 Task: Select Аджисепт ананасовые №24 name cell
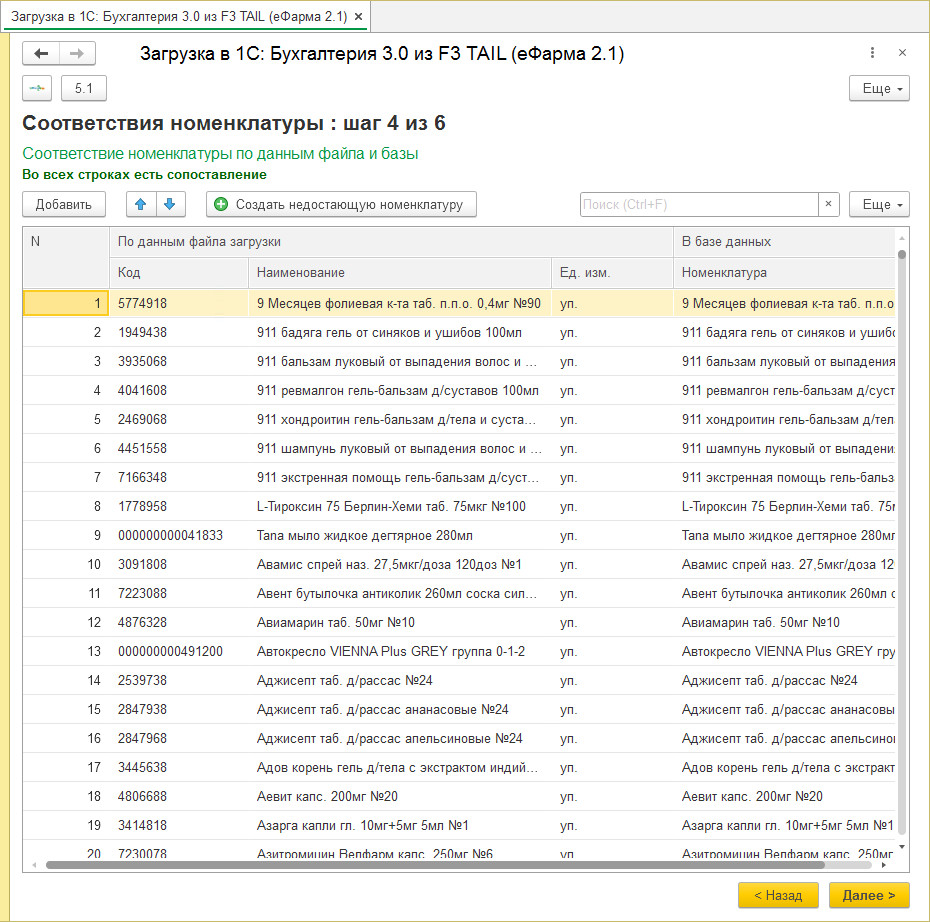pos(400,710)
